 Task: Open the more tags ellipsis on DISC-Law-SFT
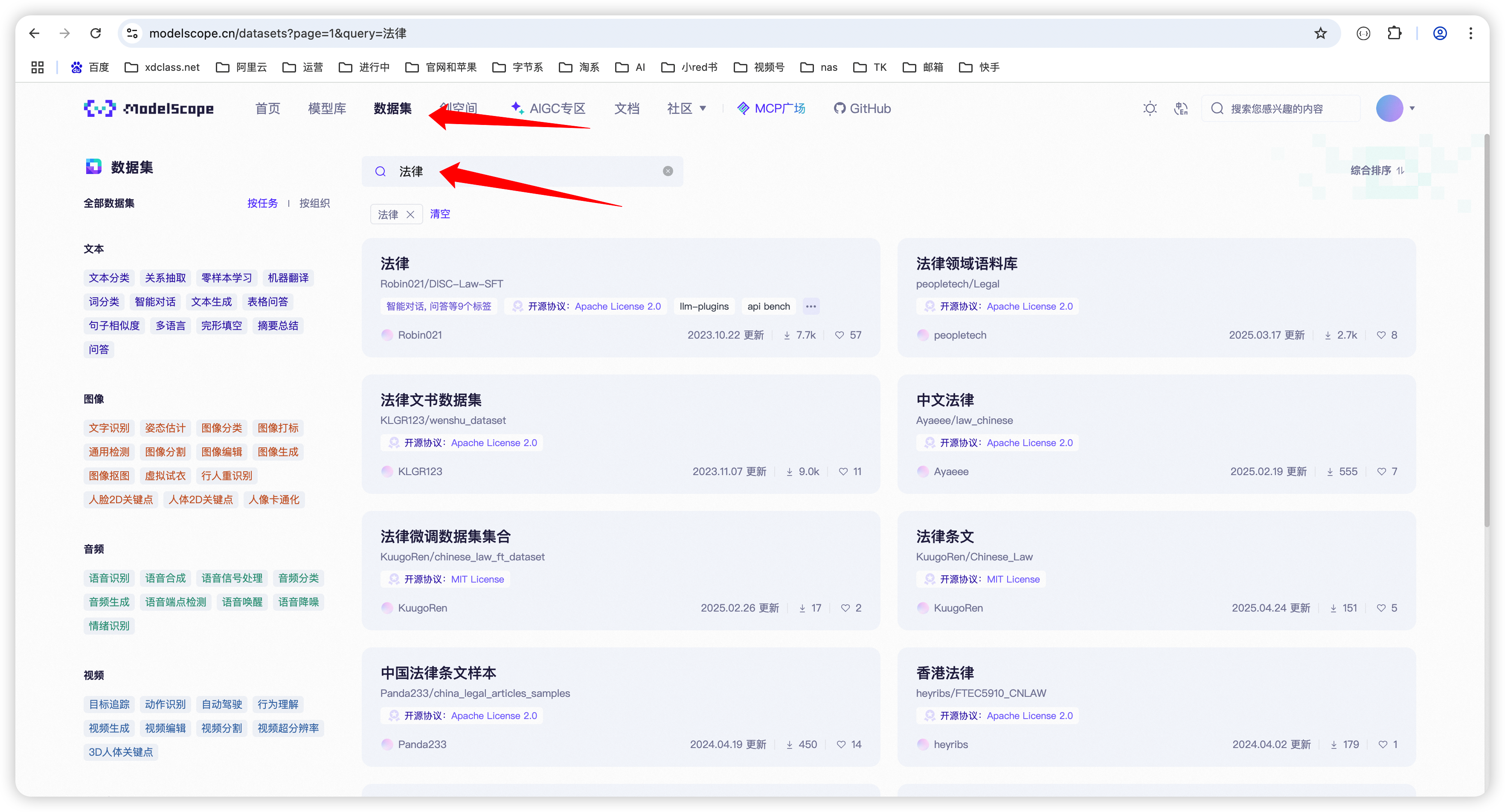pyautogui.click(x=811, y=306)
